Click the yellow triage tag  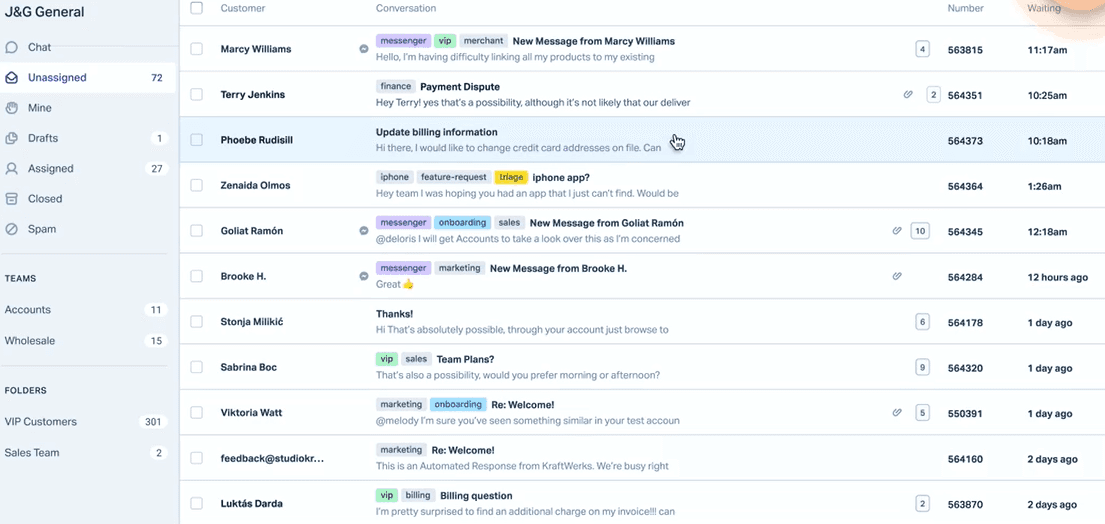click(x=511, y=177)
